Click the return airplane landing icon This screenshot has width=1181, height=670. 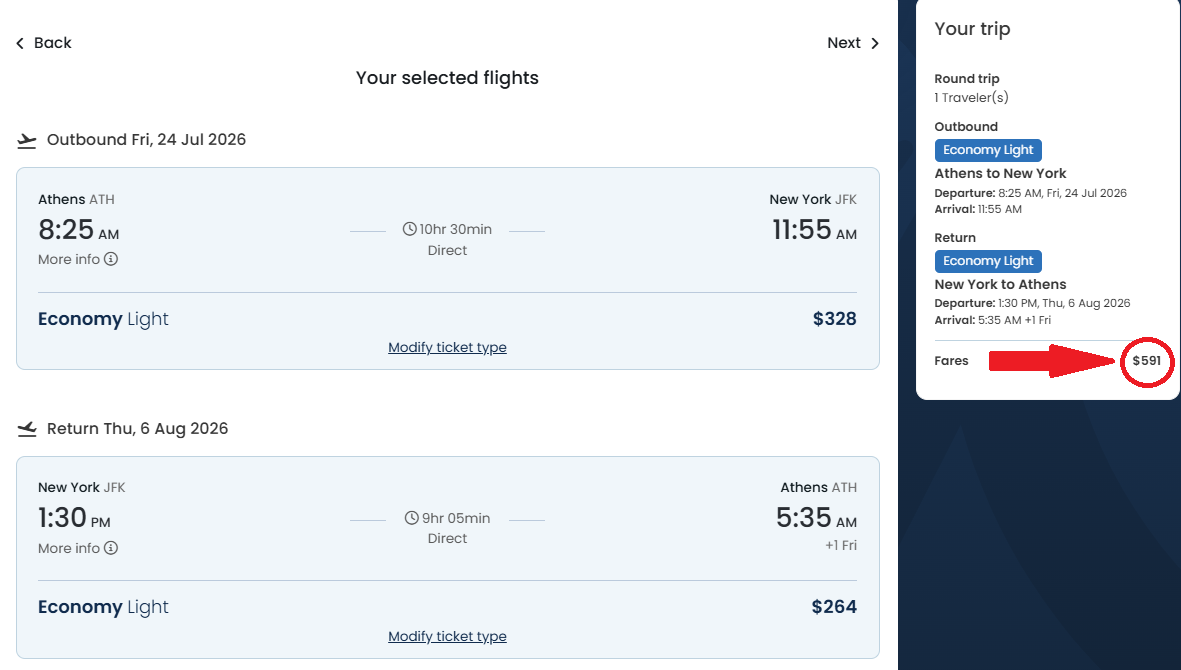[x=27, y=429]
